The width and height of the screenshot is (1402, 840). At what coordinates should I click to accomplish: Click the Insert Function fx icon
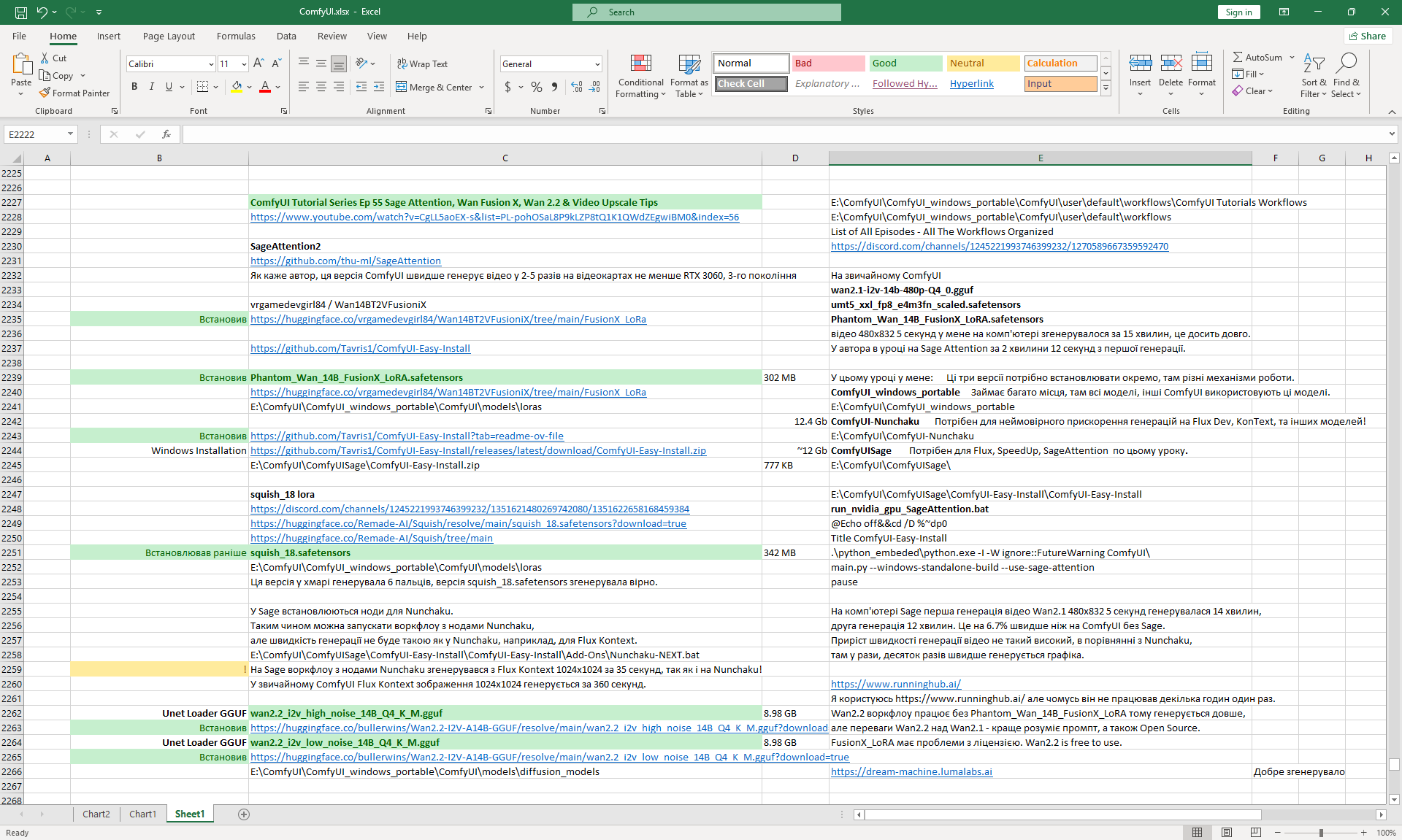point(166,134)
